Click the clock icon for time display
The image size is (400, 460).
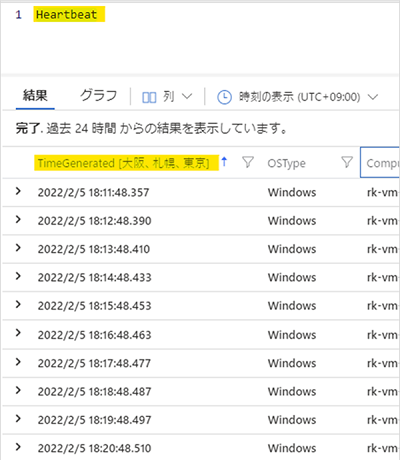pyautogui.click(x=224, y=97)
